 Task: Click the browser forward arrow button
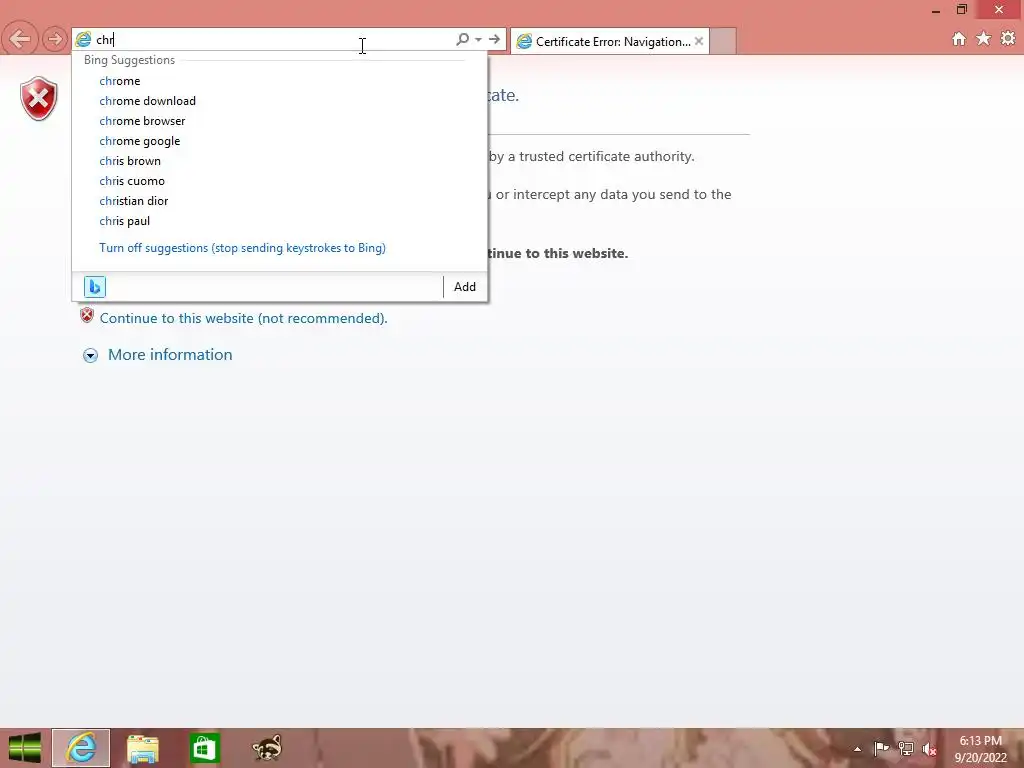(x=55, y=39)
